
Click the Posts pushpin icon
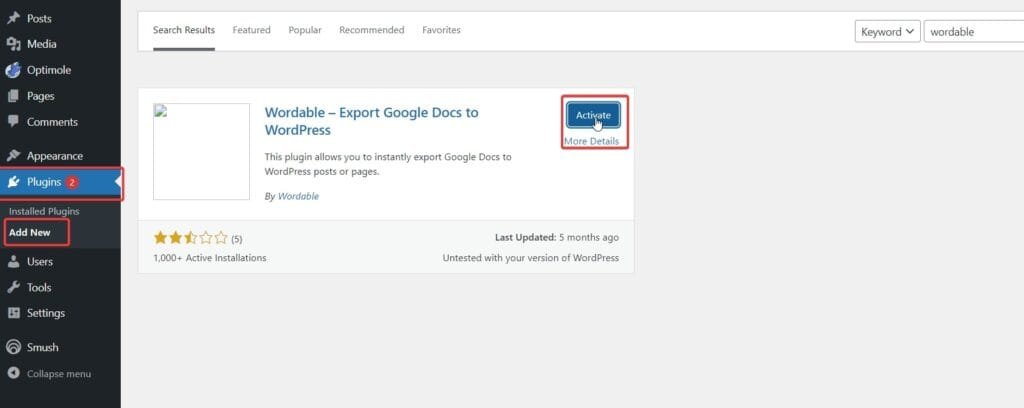pos(13,18)
